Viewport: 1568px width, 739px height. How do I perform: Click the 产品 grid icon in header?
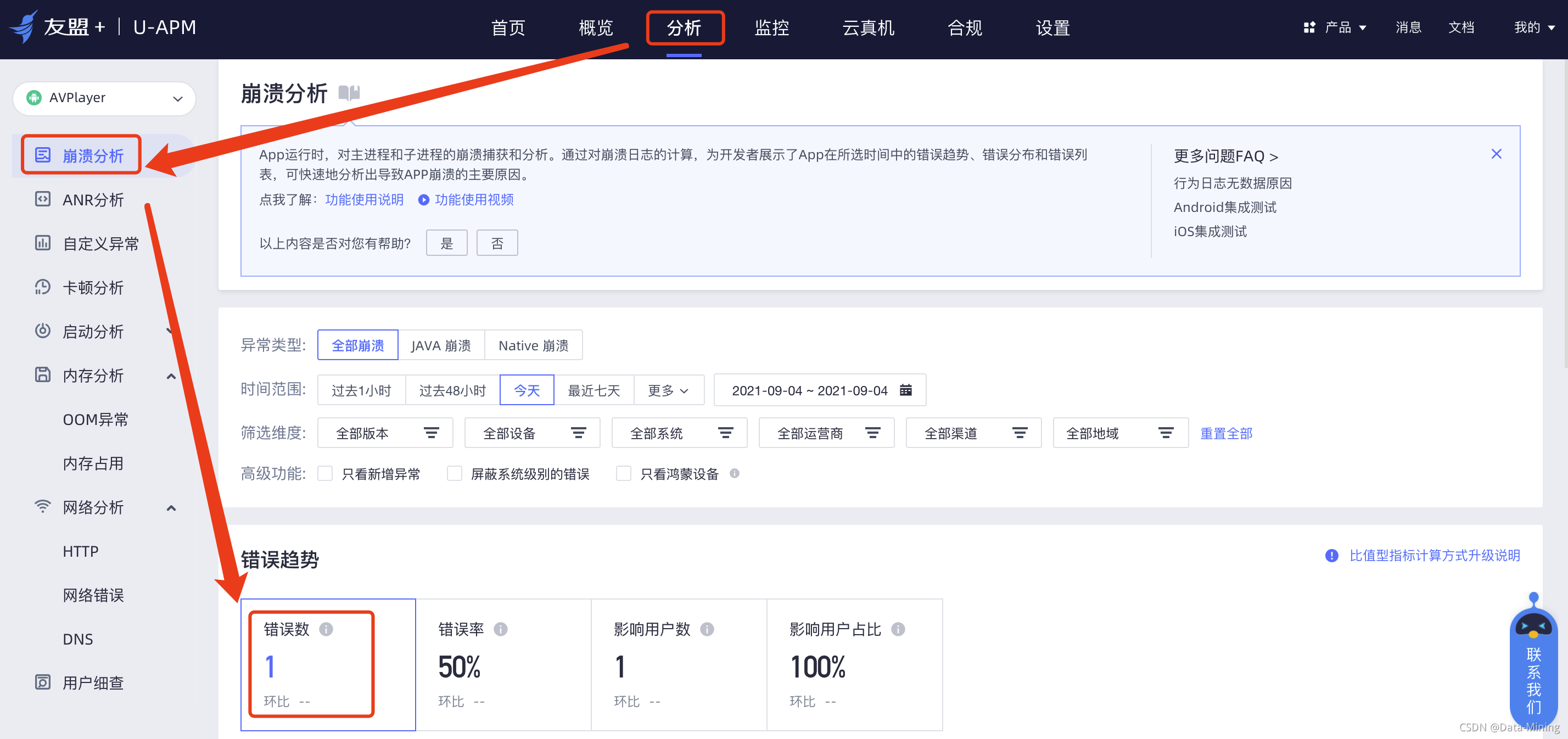tap(1309, 27)
